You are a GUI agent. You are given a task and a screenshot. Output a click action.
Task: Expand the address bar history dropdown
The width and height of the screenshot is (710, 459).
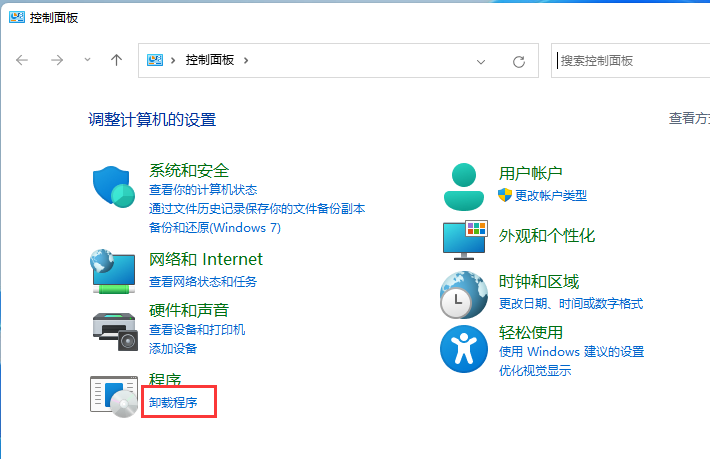click(481, 62)
